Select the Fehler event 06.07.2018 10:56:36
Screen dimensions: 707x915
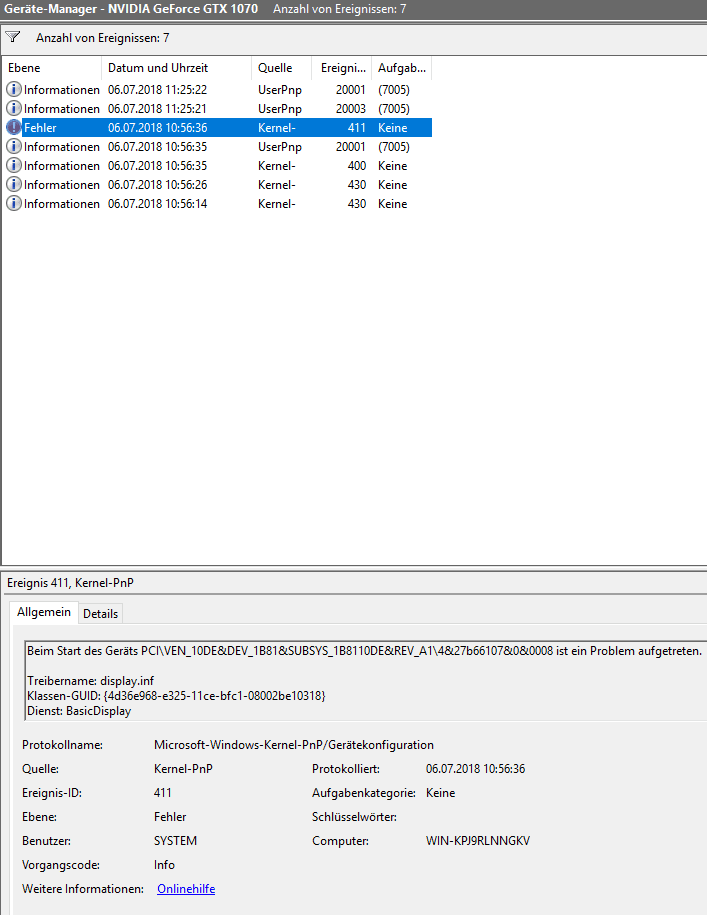click(x=218, y=127)
